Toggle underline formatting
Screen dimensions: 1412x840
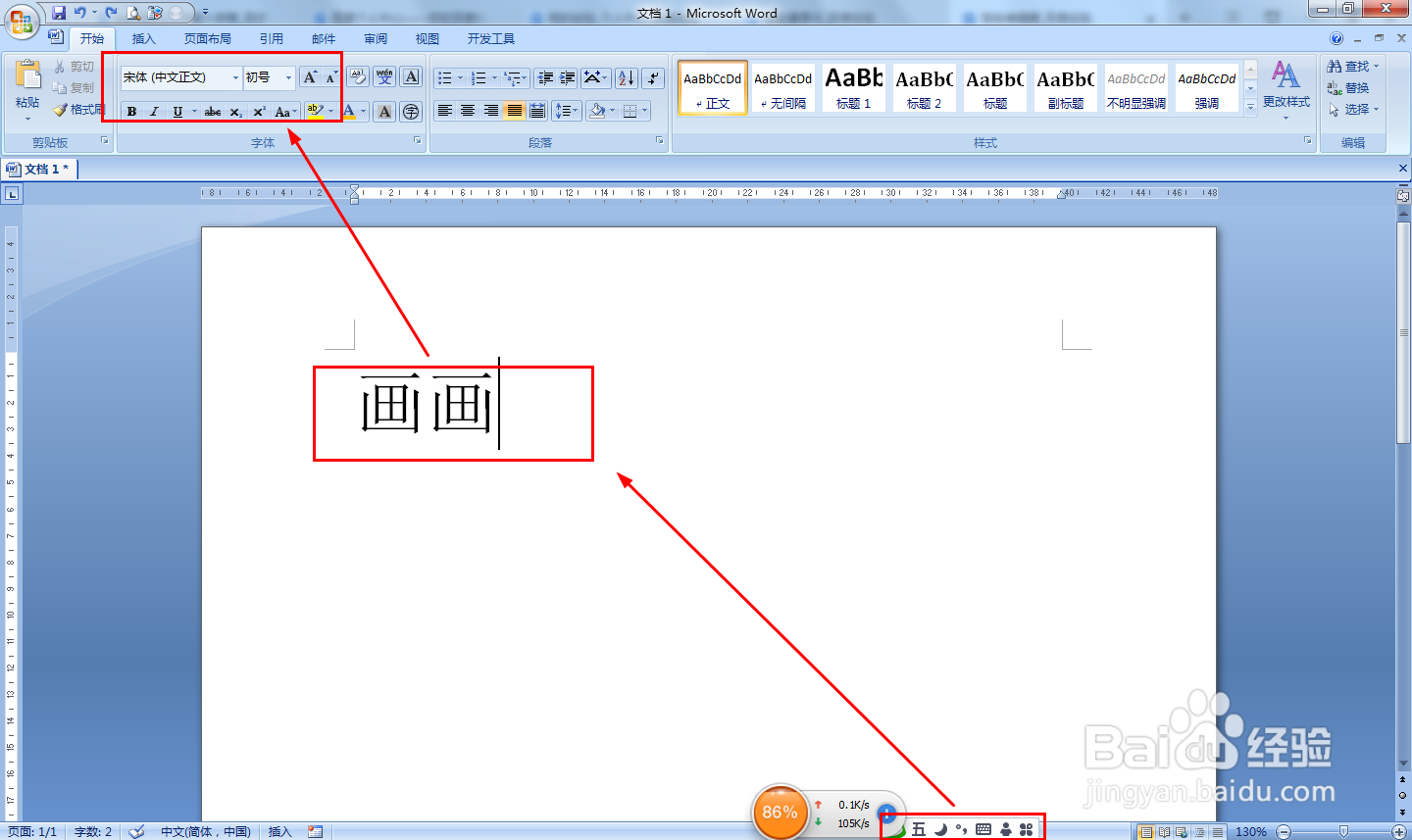[176, 111]
